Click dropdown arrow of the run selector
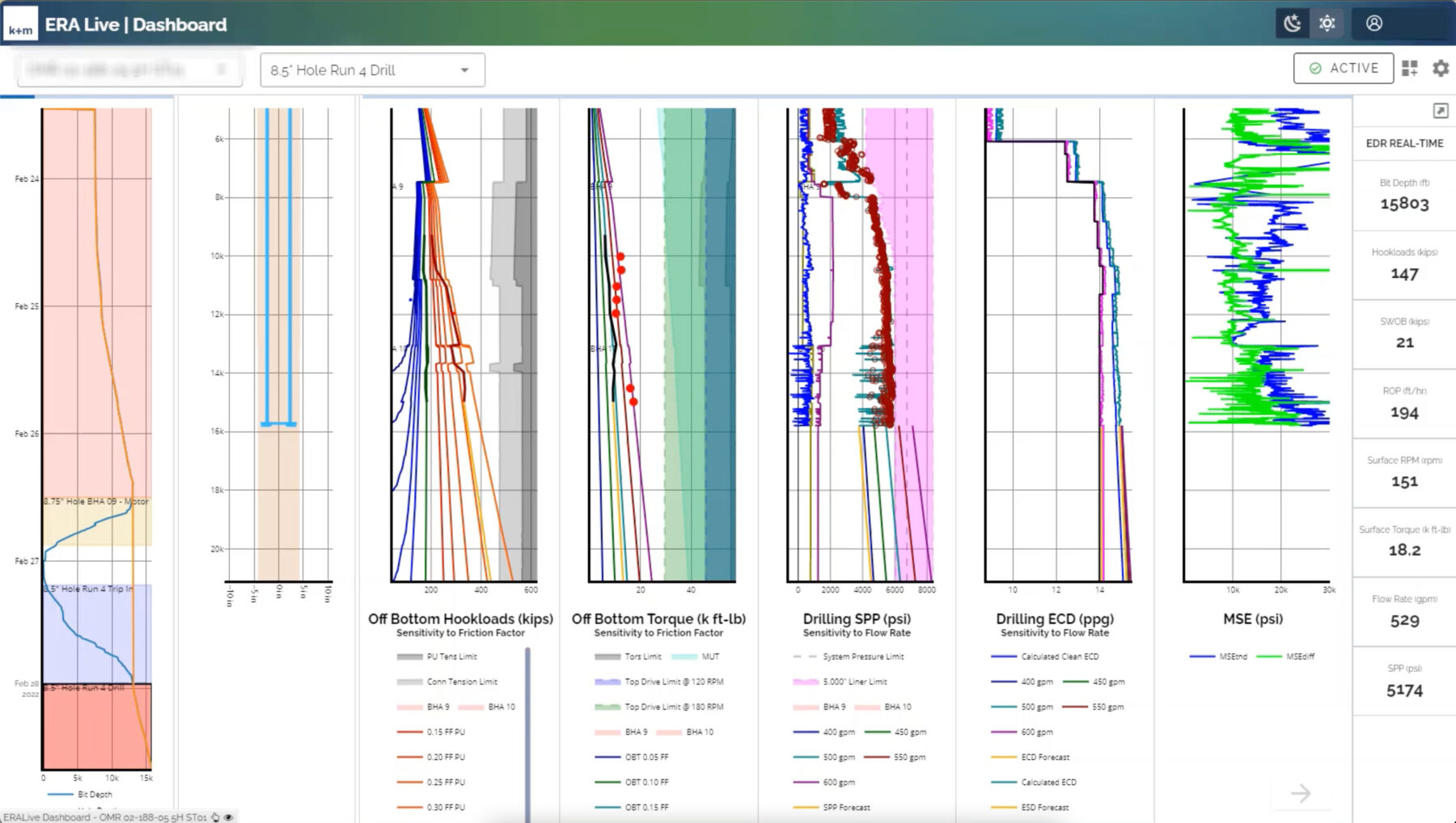1456x823 pixels. click(464, 70)
